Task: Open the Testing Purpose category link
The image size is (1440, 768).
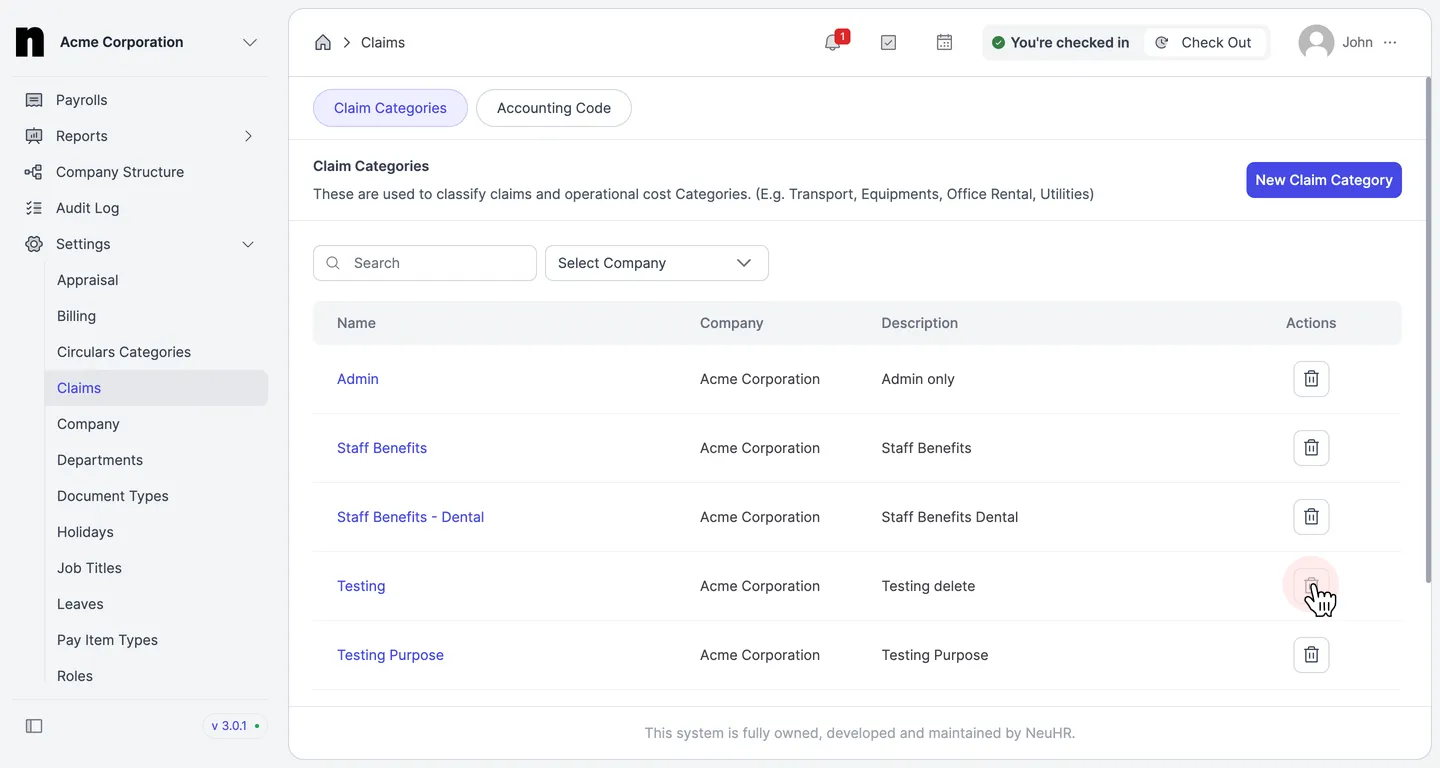Action: click(390, 655)
